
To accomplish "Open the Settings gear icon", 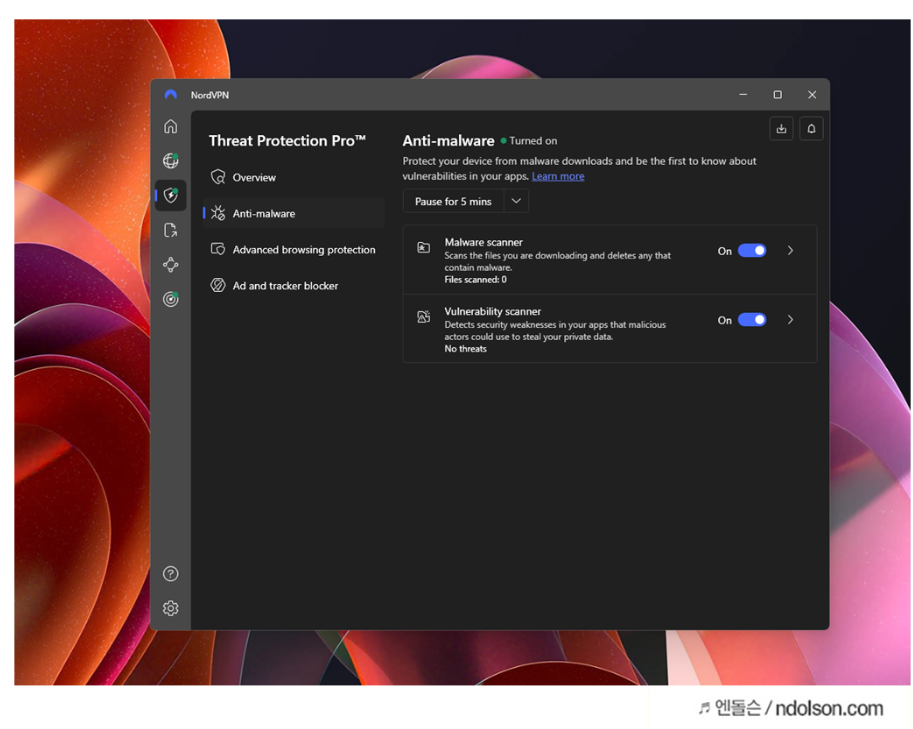I will 171,608.
